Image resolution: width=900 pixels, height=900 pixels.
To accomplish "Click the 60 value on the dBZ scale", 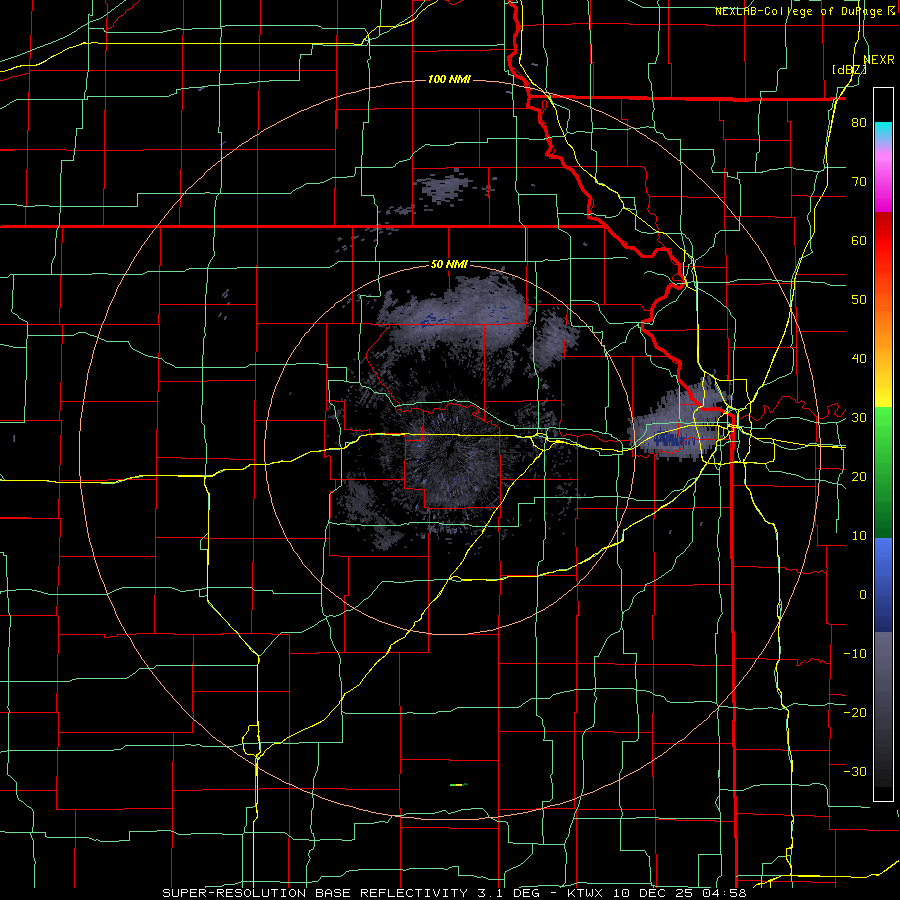I will (859, 240).
